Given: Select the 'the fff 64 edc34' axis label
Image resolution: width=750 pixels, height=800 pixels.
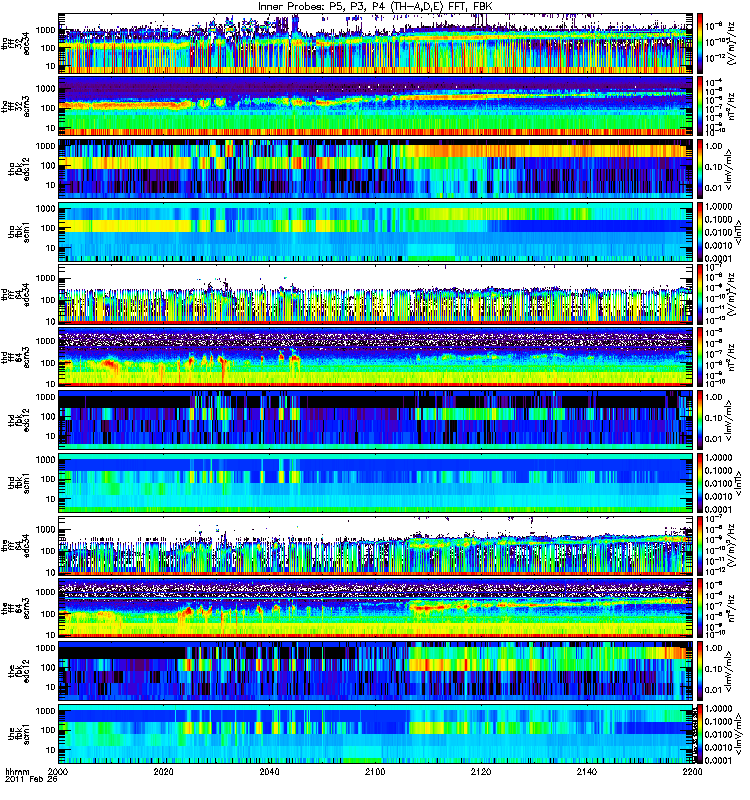Looking at the screenshot, I should pyautogui.click(x=16, y=545).
